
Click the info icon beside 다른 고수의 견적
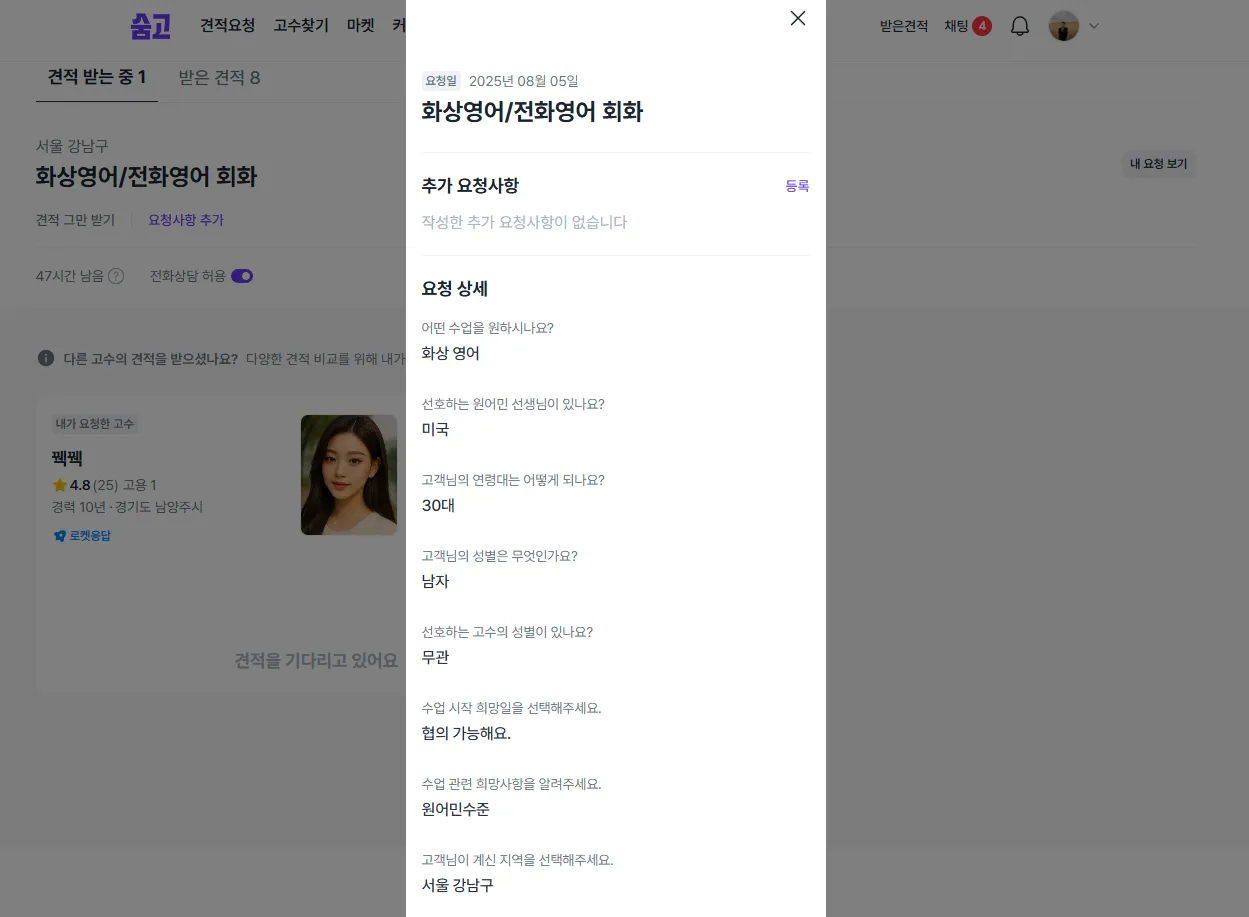click(x=46, y=358)
